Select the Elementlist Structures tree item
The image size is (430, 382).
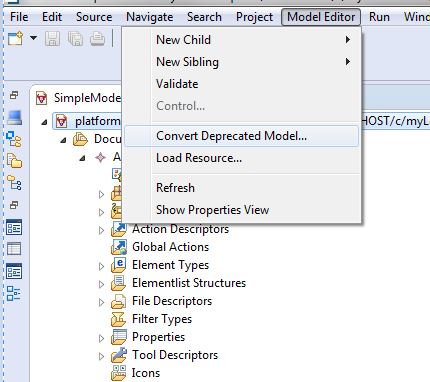[x=189, y=283]
